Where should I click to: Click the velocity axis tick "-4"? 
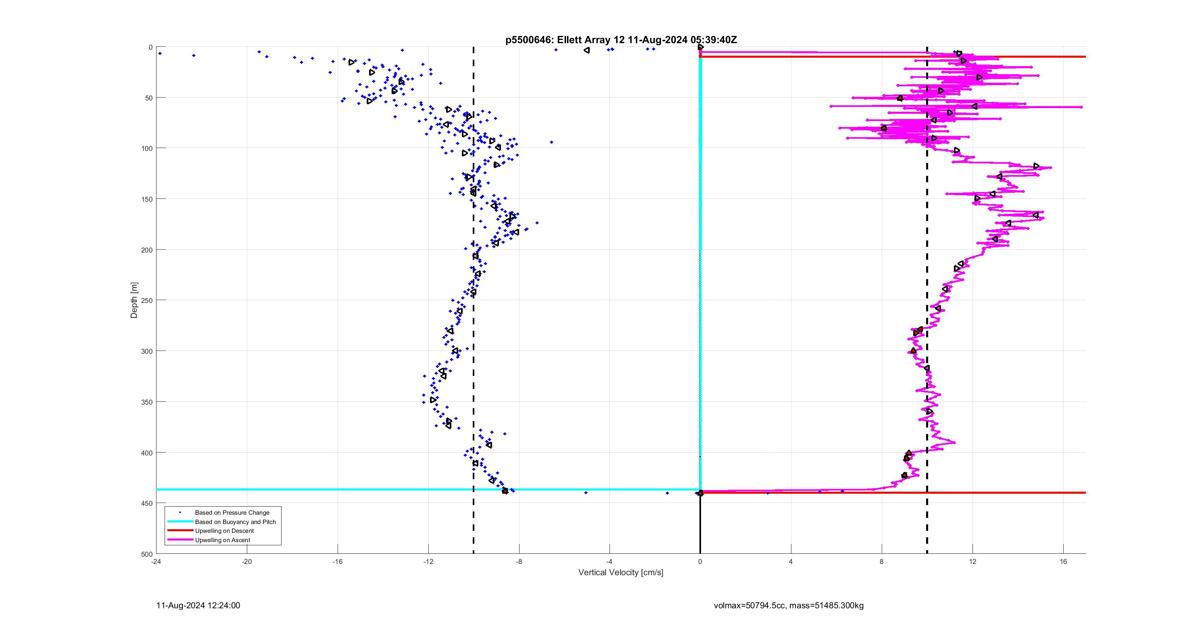pos(609,561)
